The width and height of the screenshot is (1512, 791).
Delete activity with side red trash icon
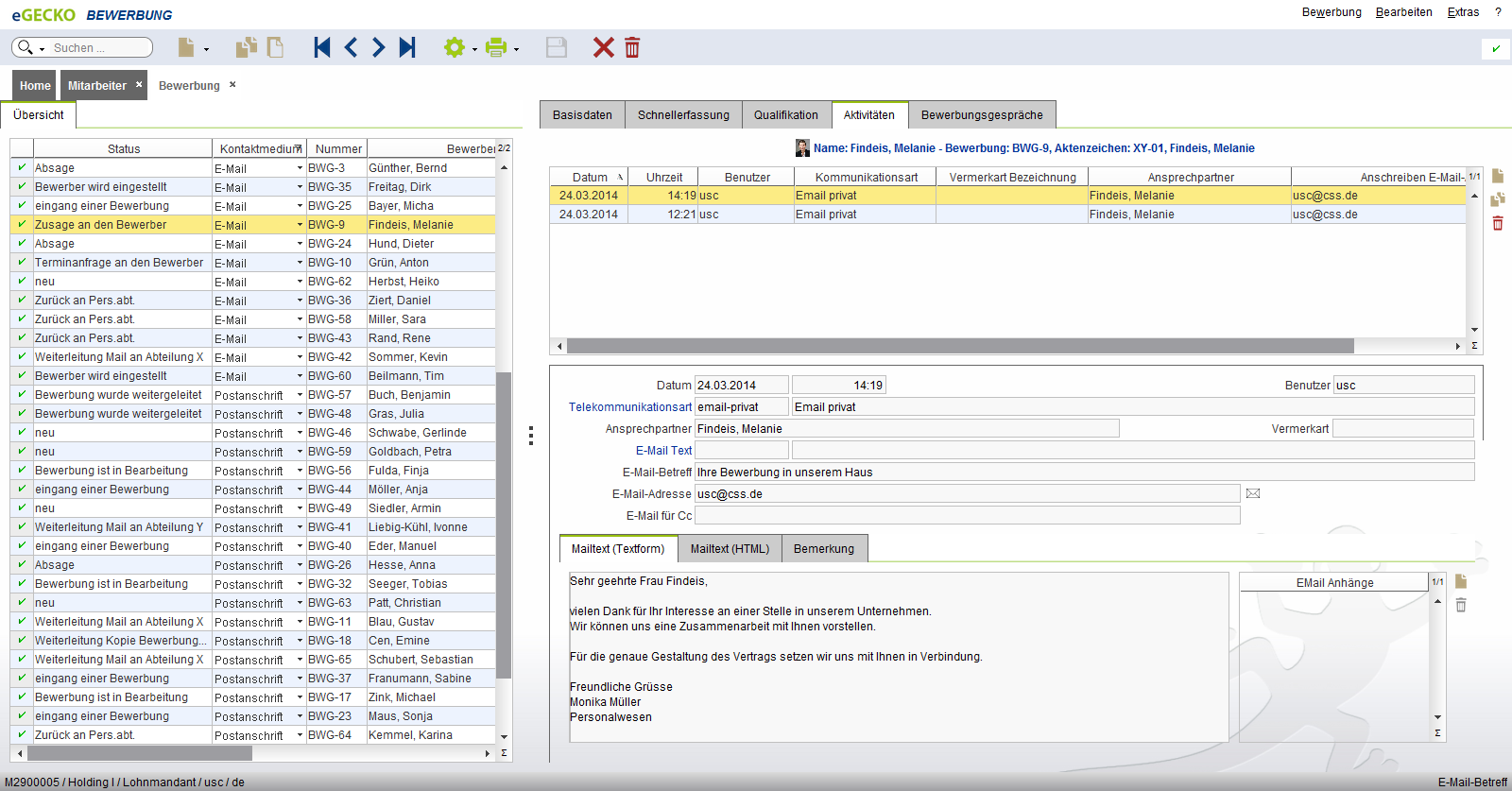(x=1498, y=223)
